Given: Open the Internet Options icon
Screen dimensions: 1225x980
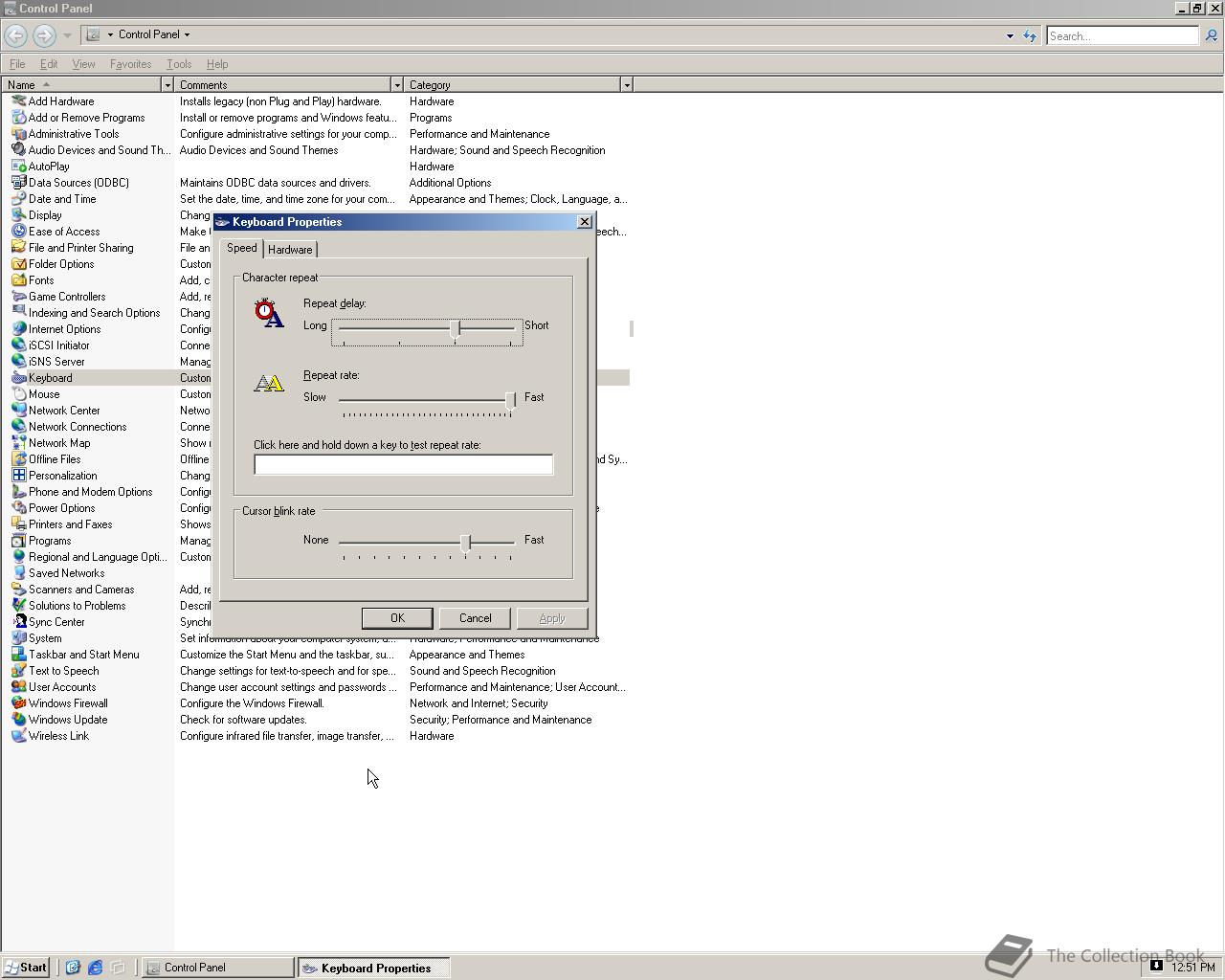Looking at the screenshot, I should [x=18, y=329].
